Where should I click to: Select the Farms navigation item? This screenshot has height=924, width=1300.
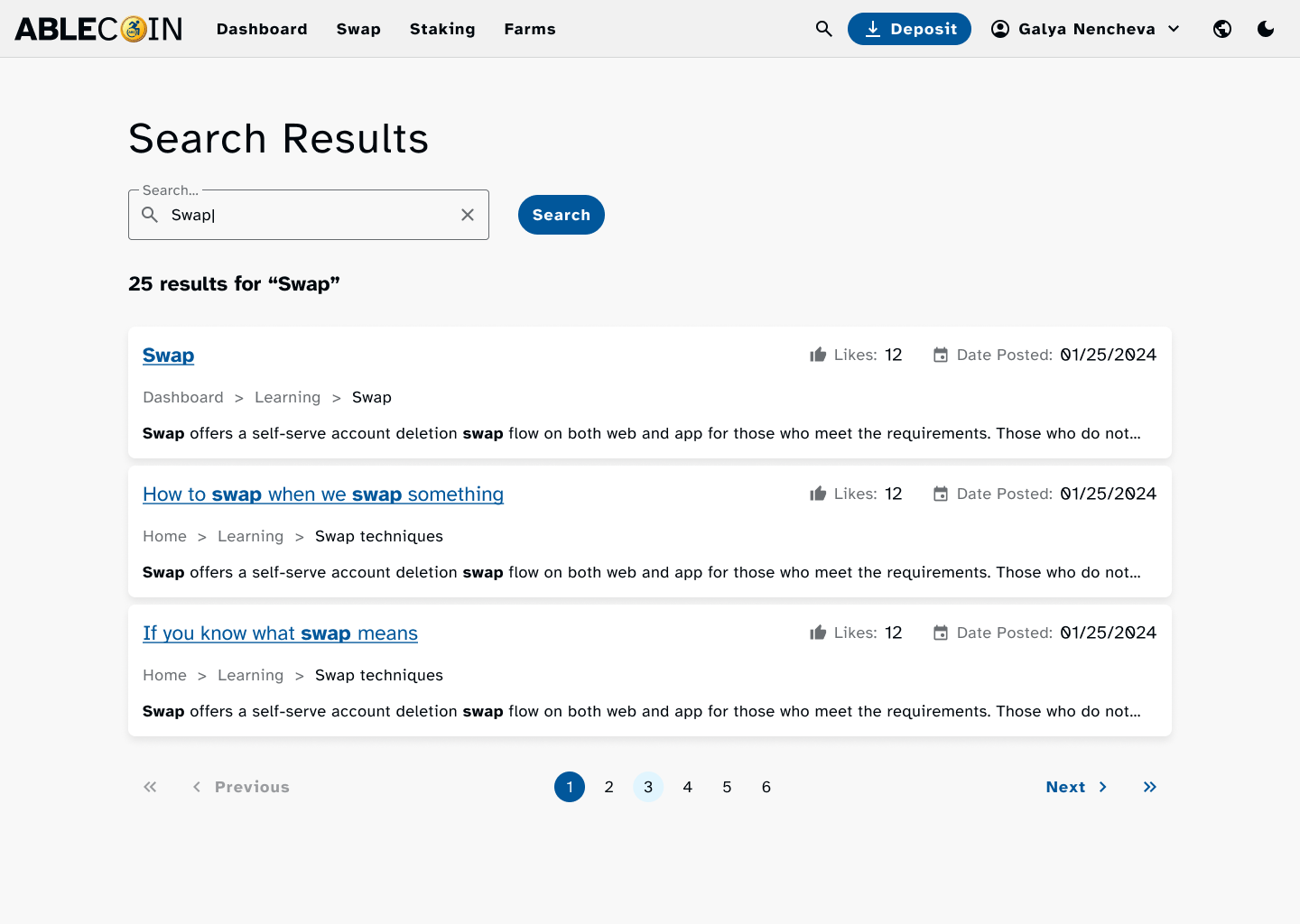click(x=530, y=29)
